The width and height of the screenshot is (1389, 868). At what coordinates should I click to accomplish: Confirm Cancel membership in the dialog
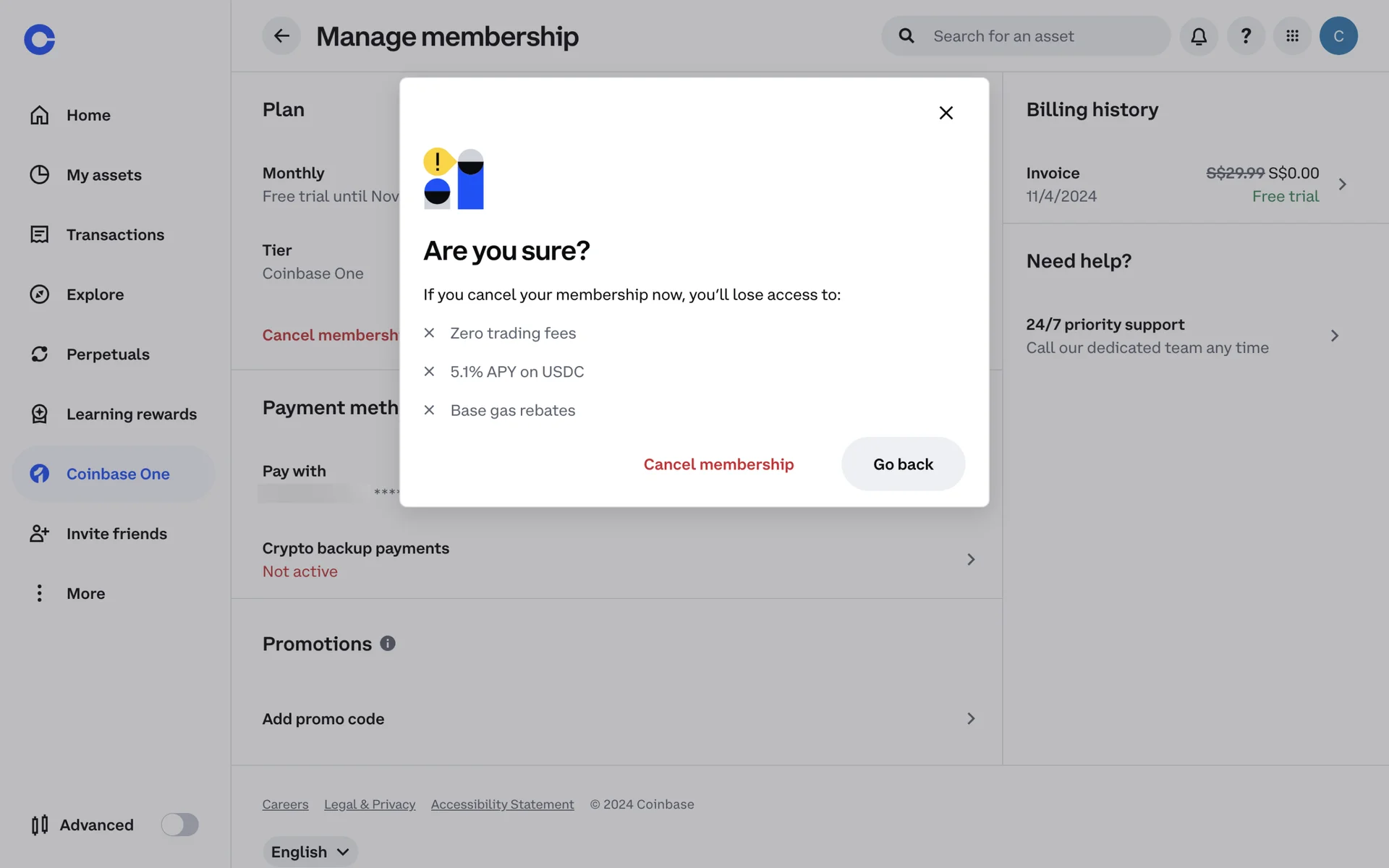718,464
